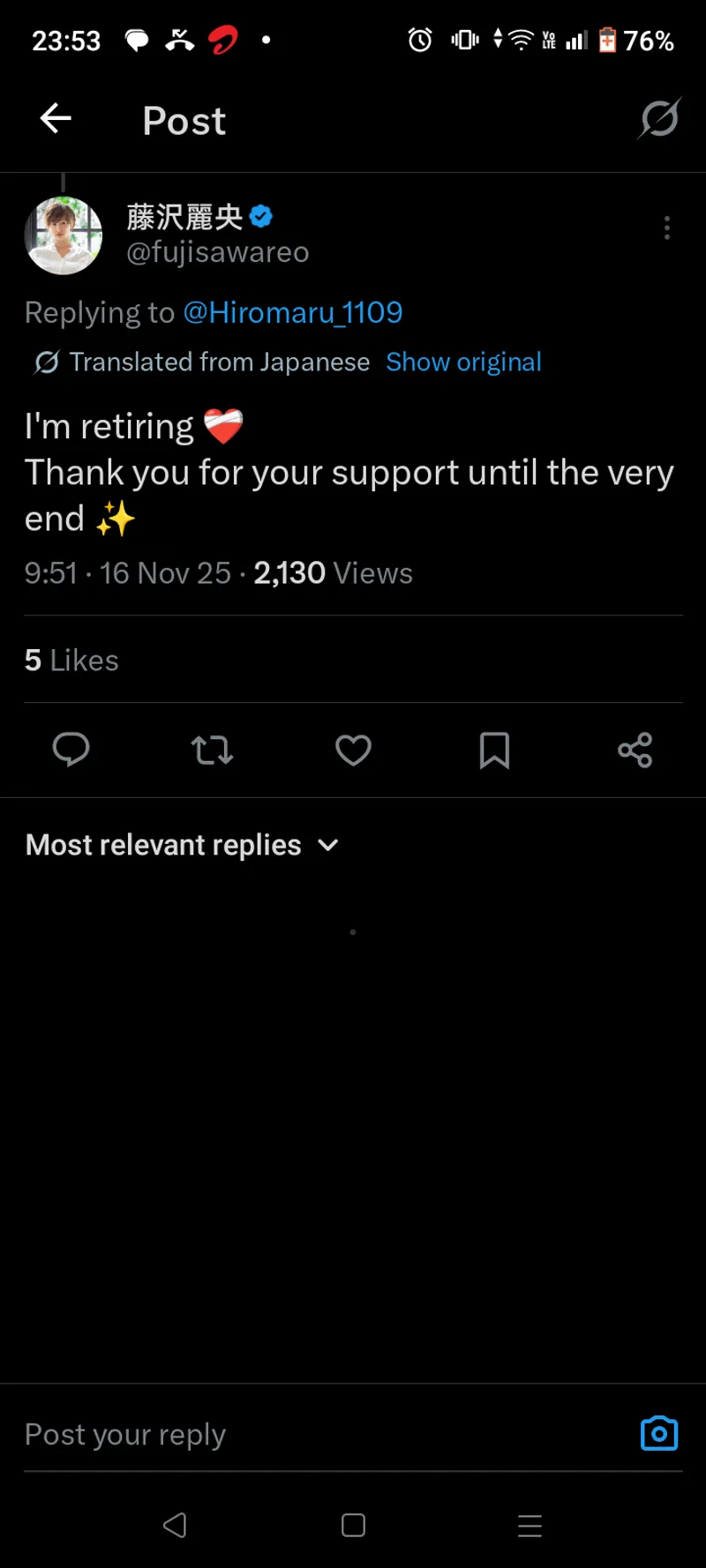Image resolution: width=706 pixels, height=1568 pixels.
Task: Tap the Translated from Japanese label
Action: click(219, 362)
